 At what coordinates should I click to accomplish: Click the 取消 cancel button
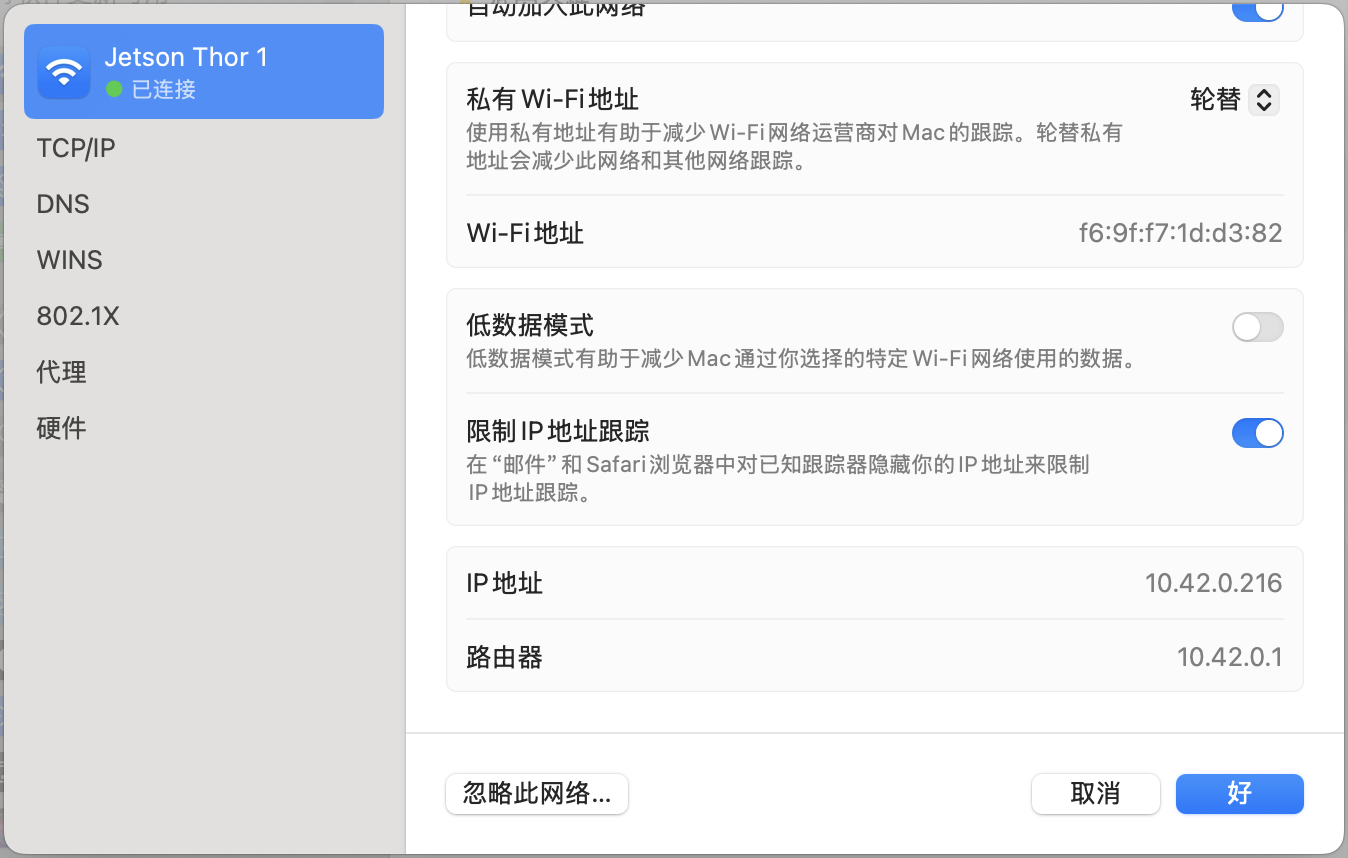point(1095,794)
